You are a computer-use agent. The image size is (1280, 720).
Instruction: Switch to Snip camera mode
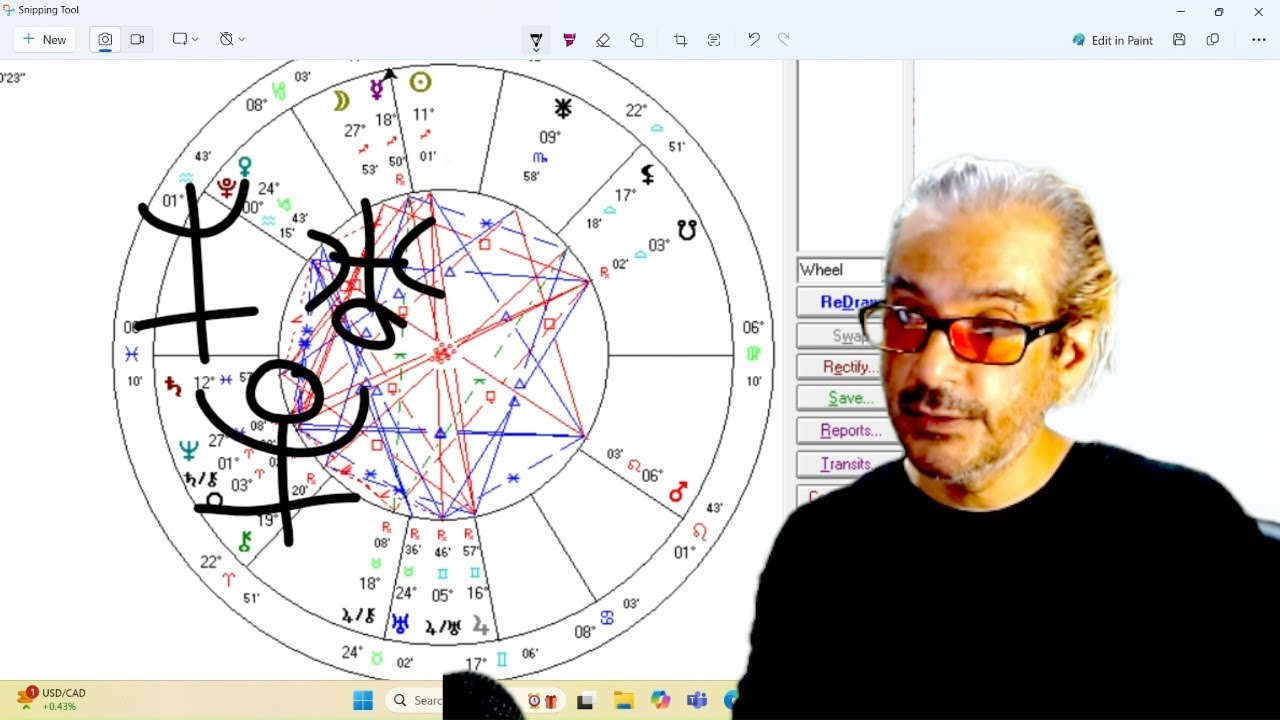[105, 40]
